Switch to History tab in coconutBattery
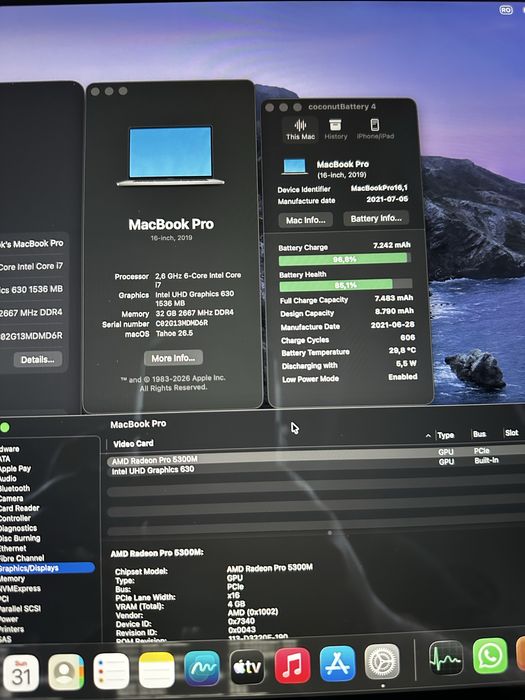 (336, 130)
